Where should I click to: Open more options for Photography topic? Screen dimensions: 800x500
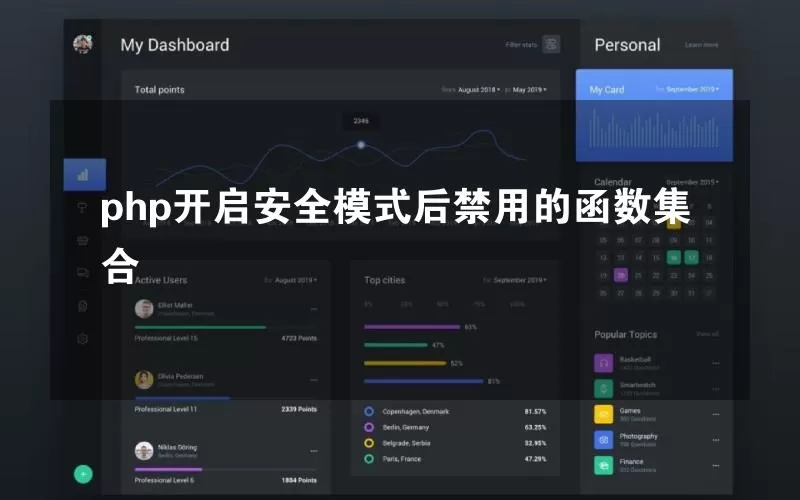pos(716,440)
